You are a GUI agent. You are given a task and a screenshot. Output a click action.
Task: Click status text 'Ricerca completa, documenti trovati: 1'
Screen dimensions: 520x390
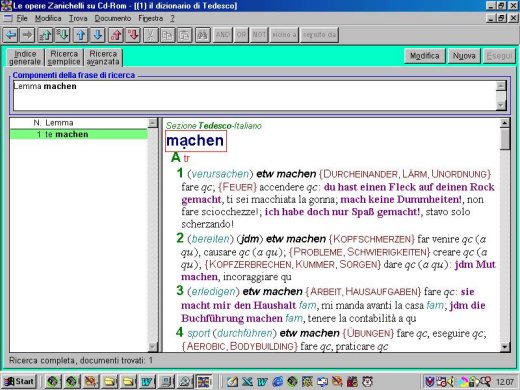point(81,360)
